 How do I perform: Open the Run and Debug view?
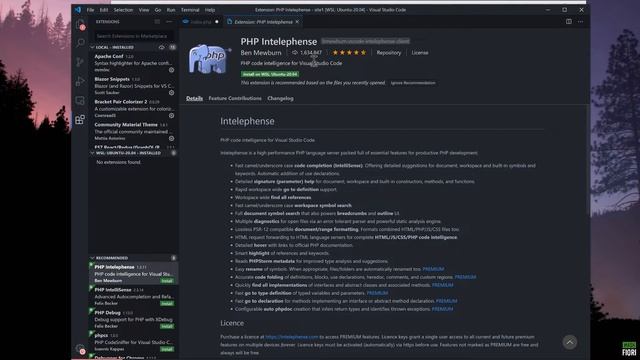(x=80, y=81)
